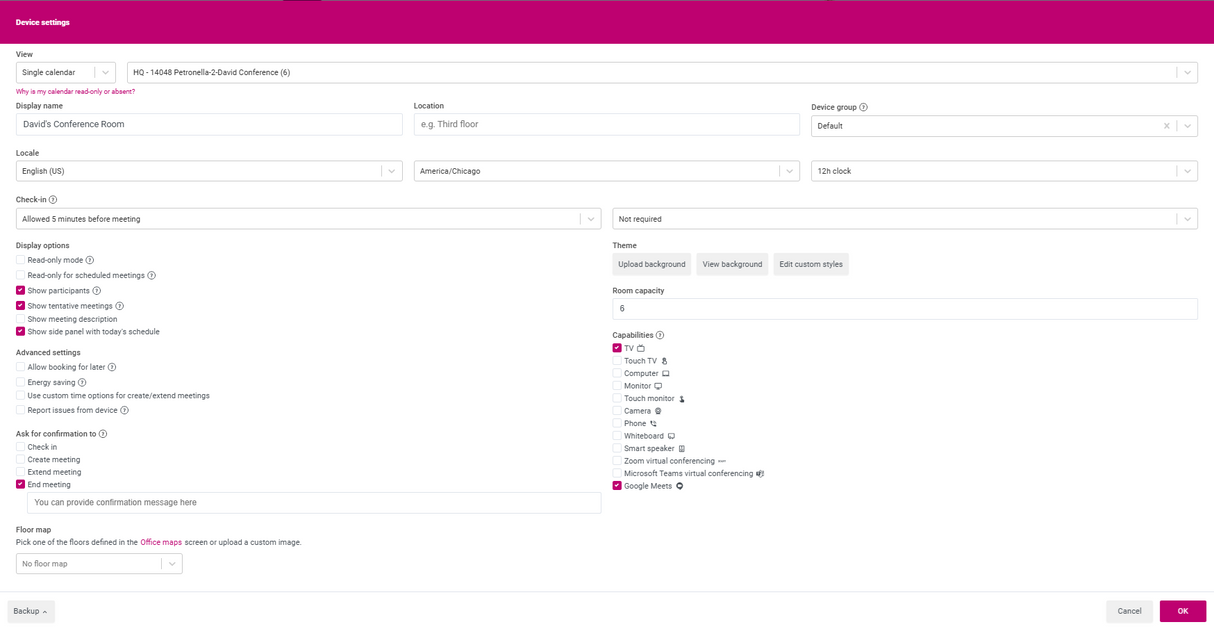Click the confirmation message input field
The image size is (1214, 629).
pyautogui.click(x=314, y=502)
